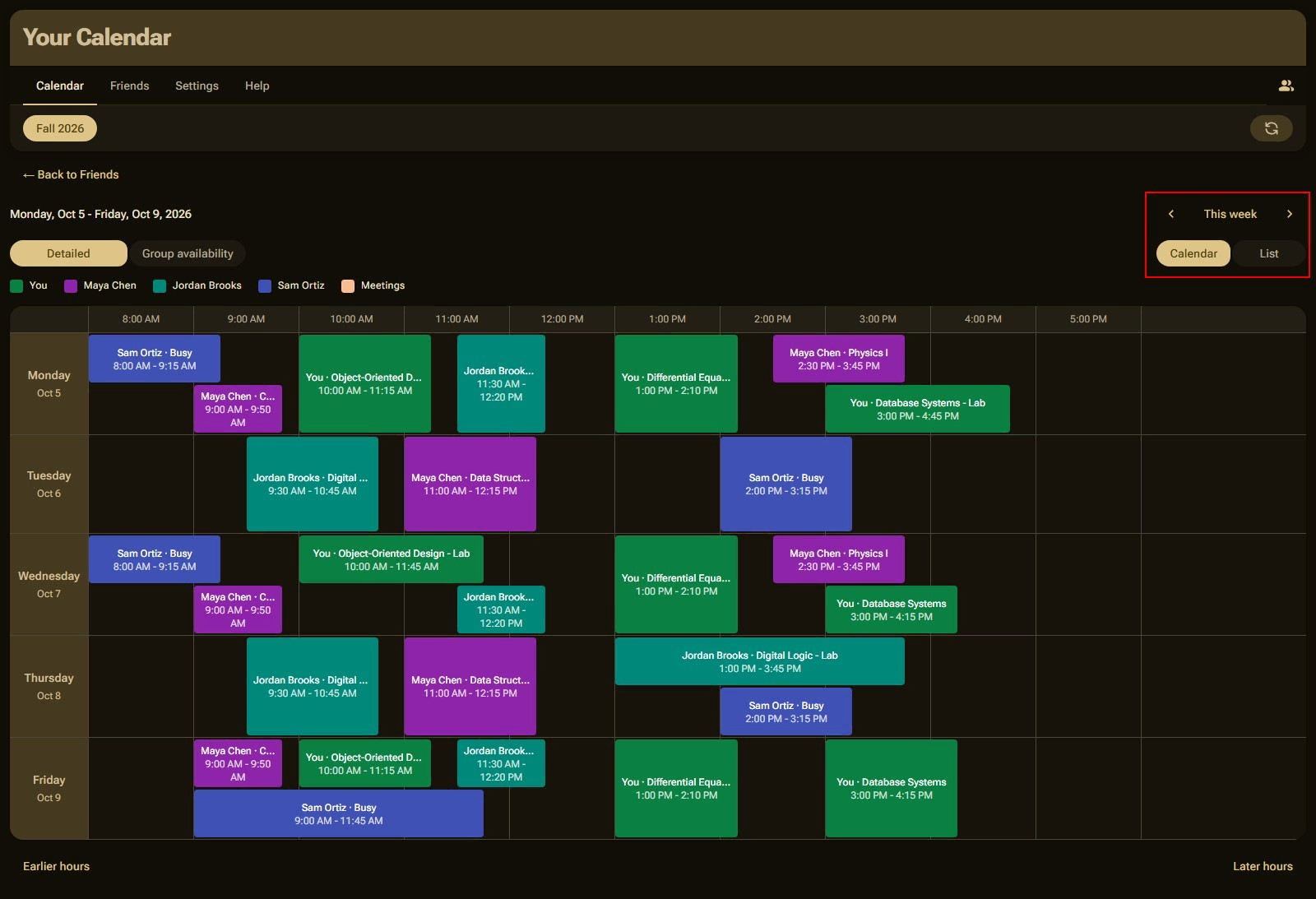Screen dimensions: 1316x899
Task: Open Wednesday Object-Oriented Design - Lab event
Action: tap(391, 559)
